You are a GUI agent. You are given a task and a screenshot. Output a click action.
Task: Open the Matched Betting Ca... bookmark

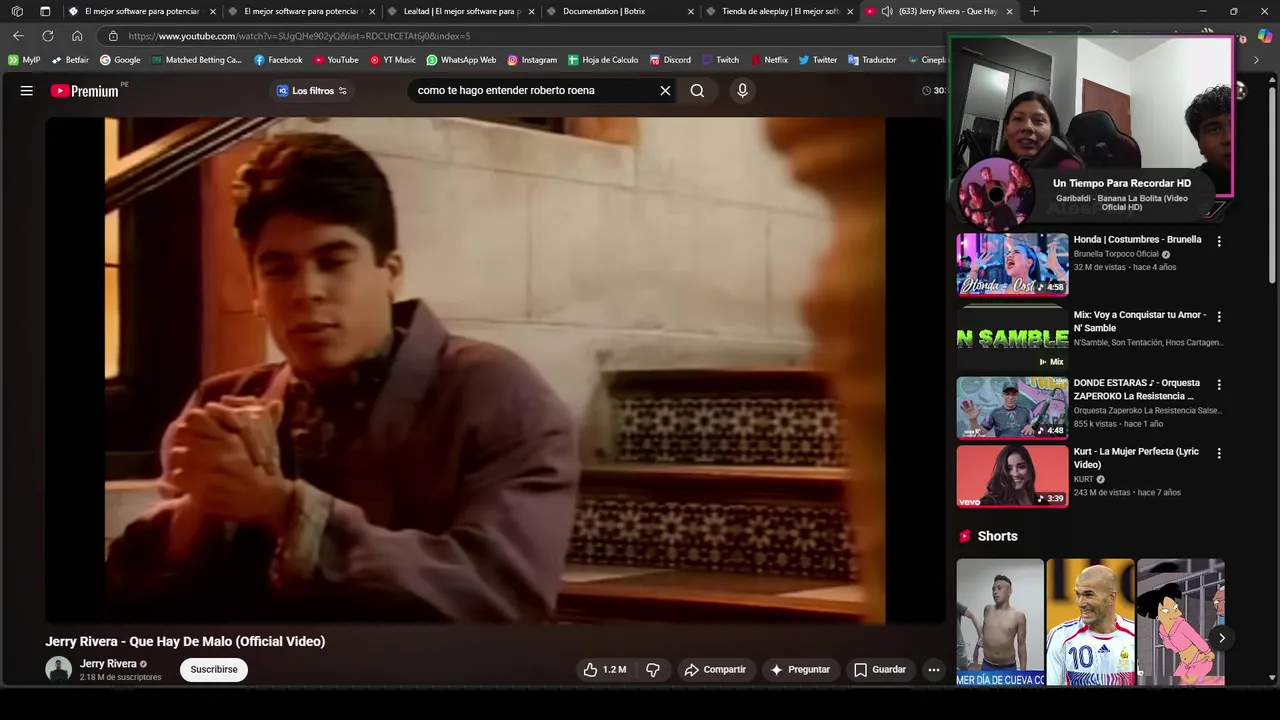point(197,60)
